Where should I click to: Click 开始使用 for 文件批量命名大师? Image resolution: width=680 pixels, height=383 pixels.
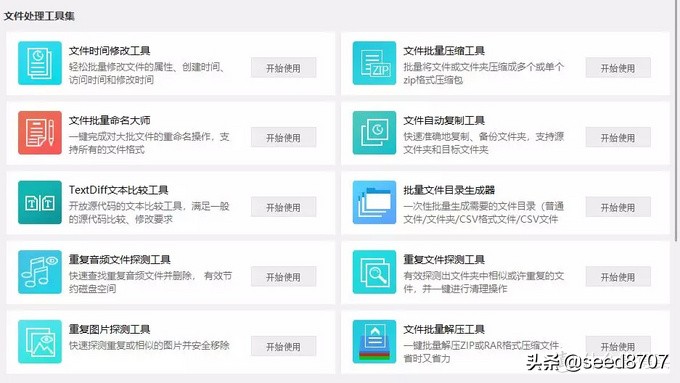click(283, 137)
